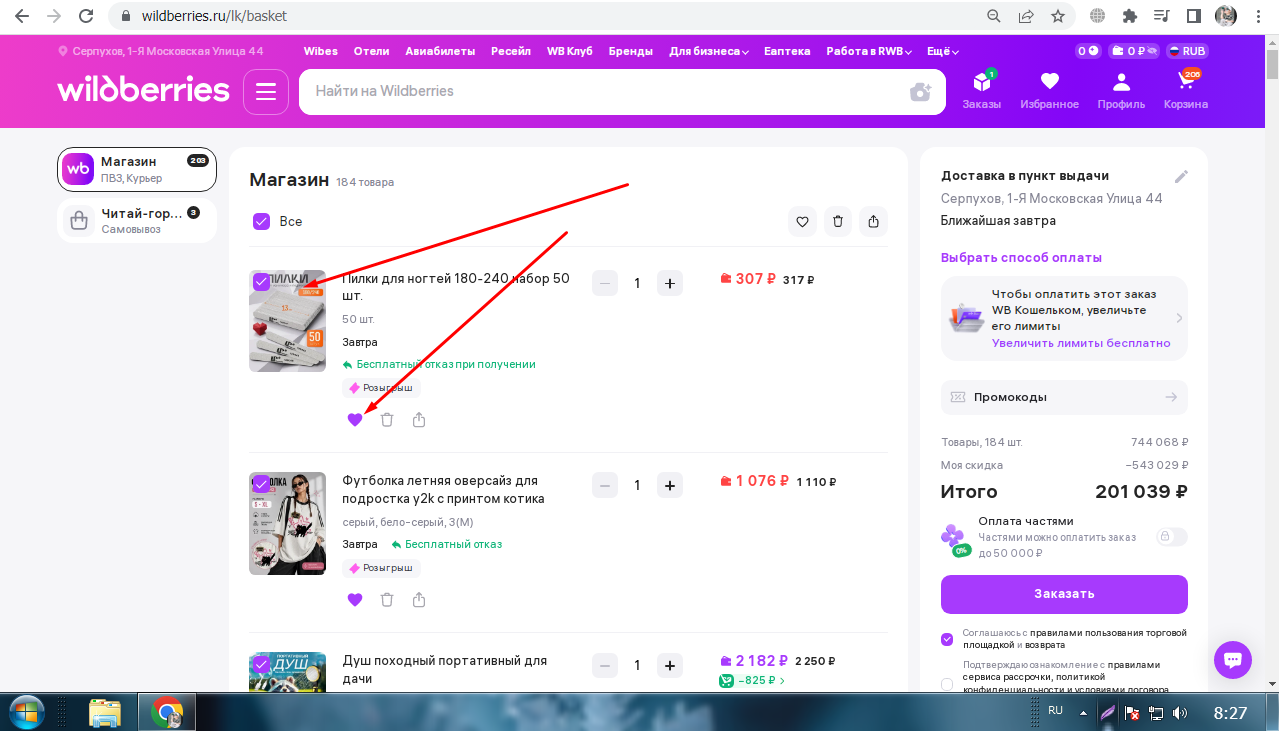1279x731 pixels.
Task: Open the Футболка летняя product thumbnail
Action: click(287, 523)
